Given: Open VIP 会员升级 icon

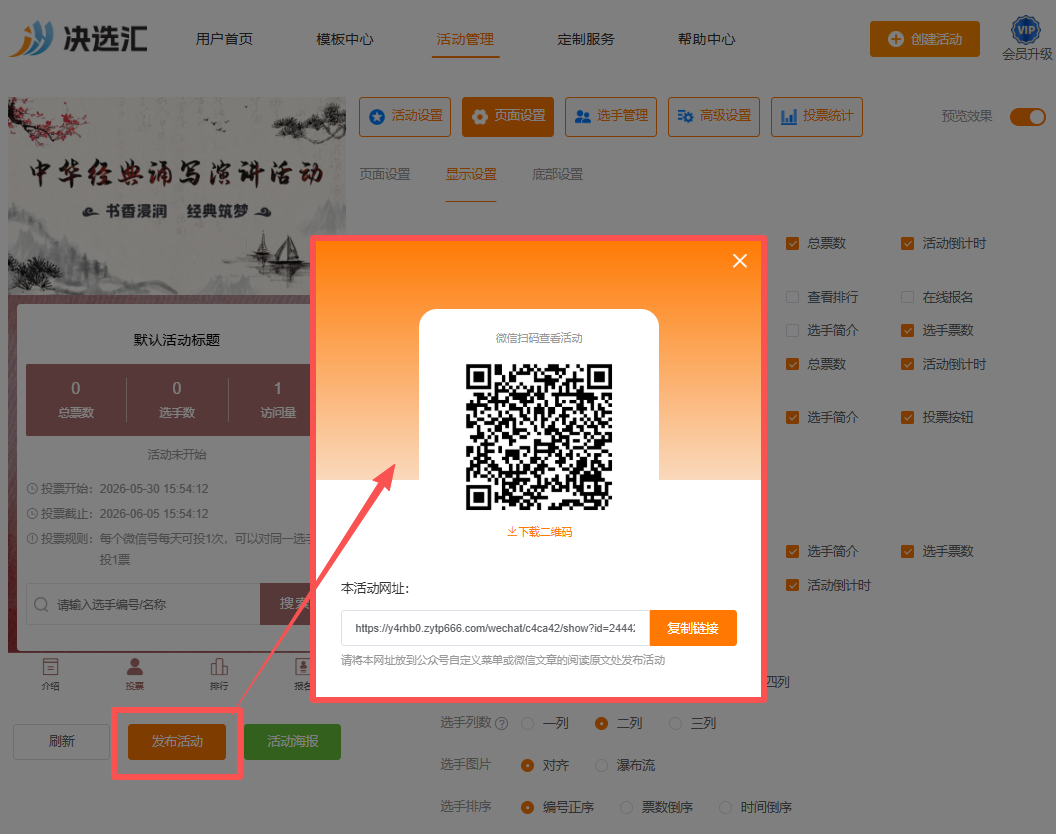Looking at the screenshot, I should (x=1026, y=38).
